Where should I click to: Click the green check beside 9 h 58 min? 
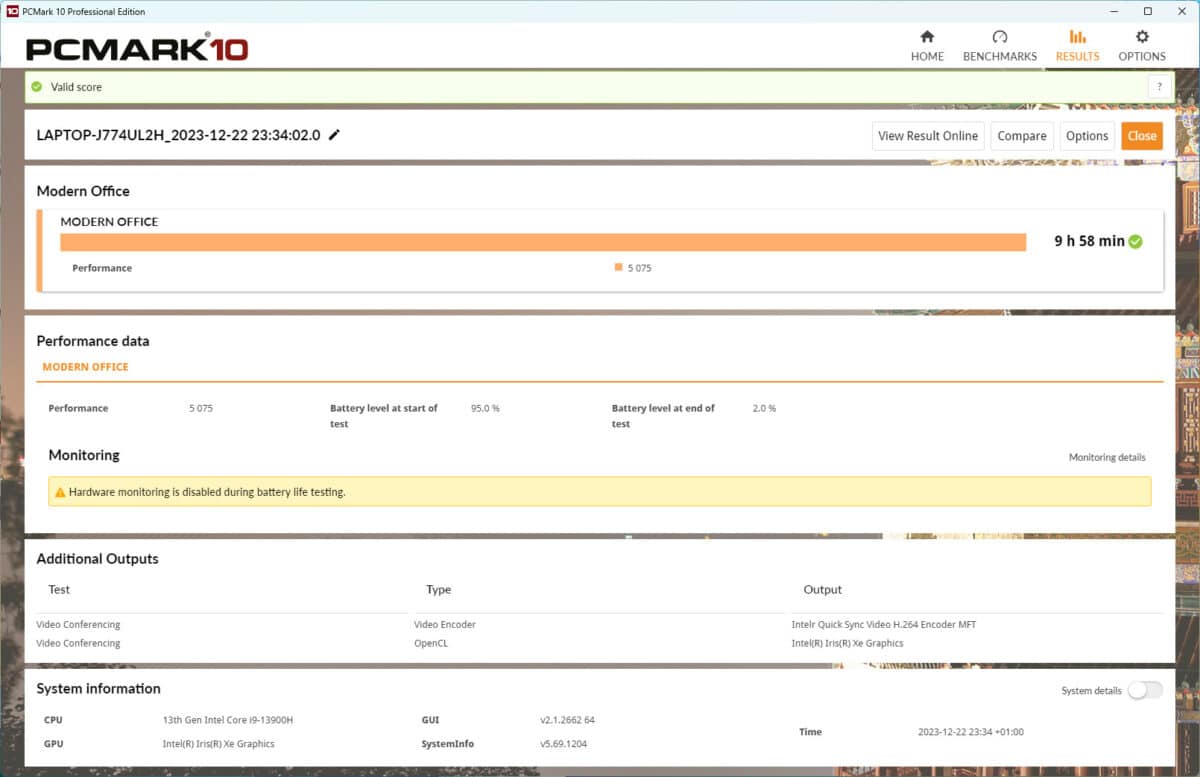tap(1135, 241)
